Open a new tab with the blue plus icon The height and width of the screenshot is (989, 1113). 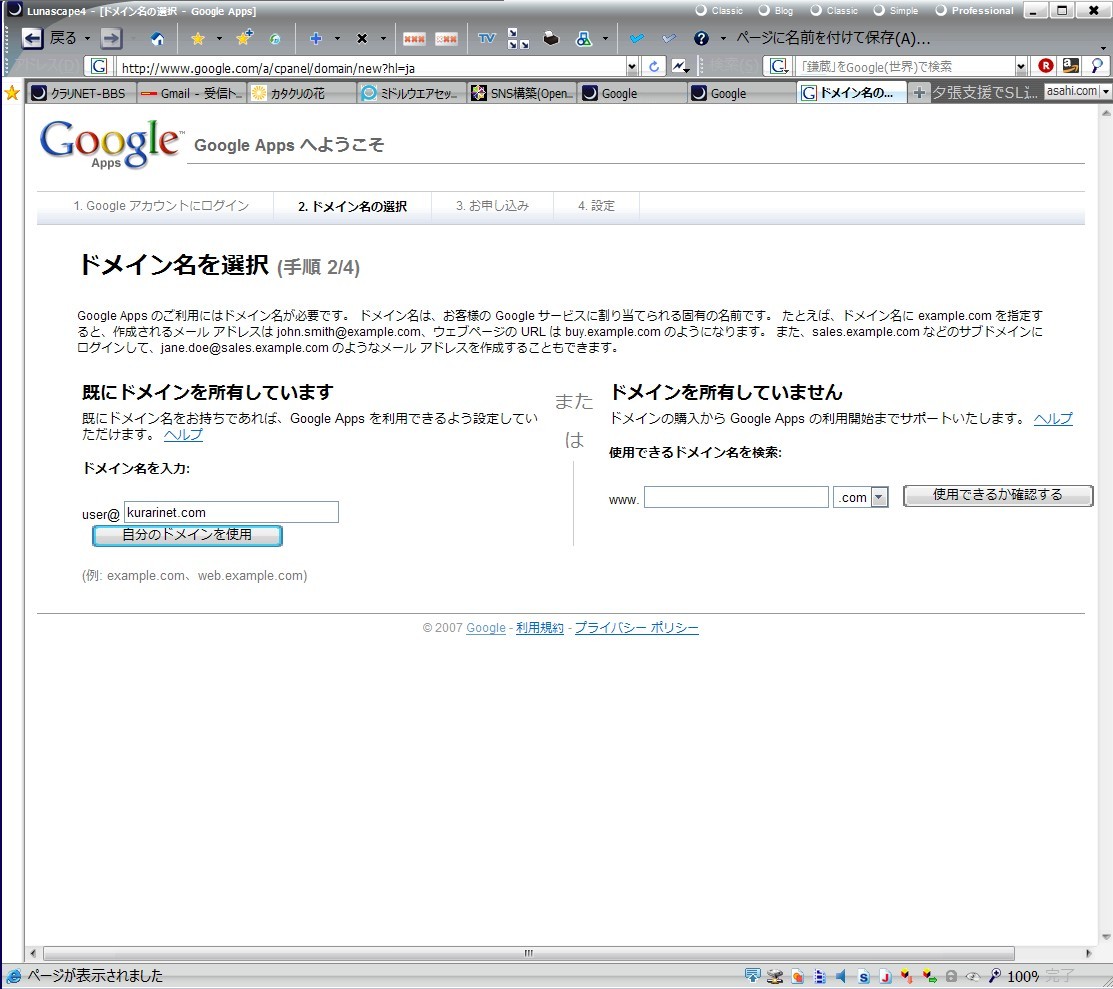click(316, 38)
